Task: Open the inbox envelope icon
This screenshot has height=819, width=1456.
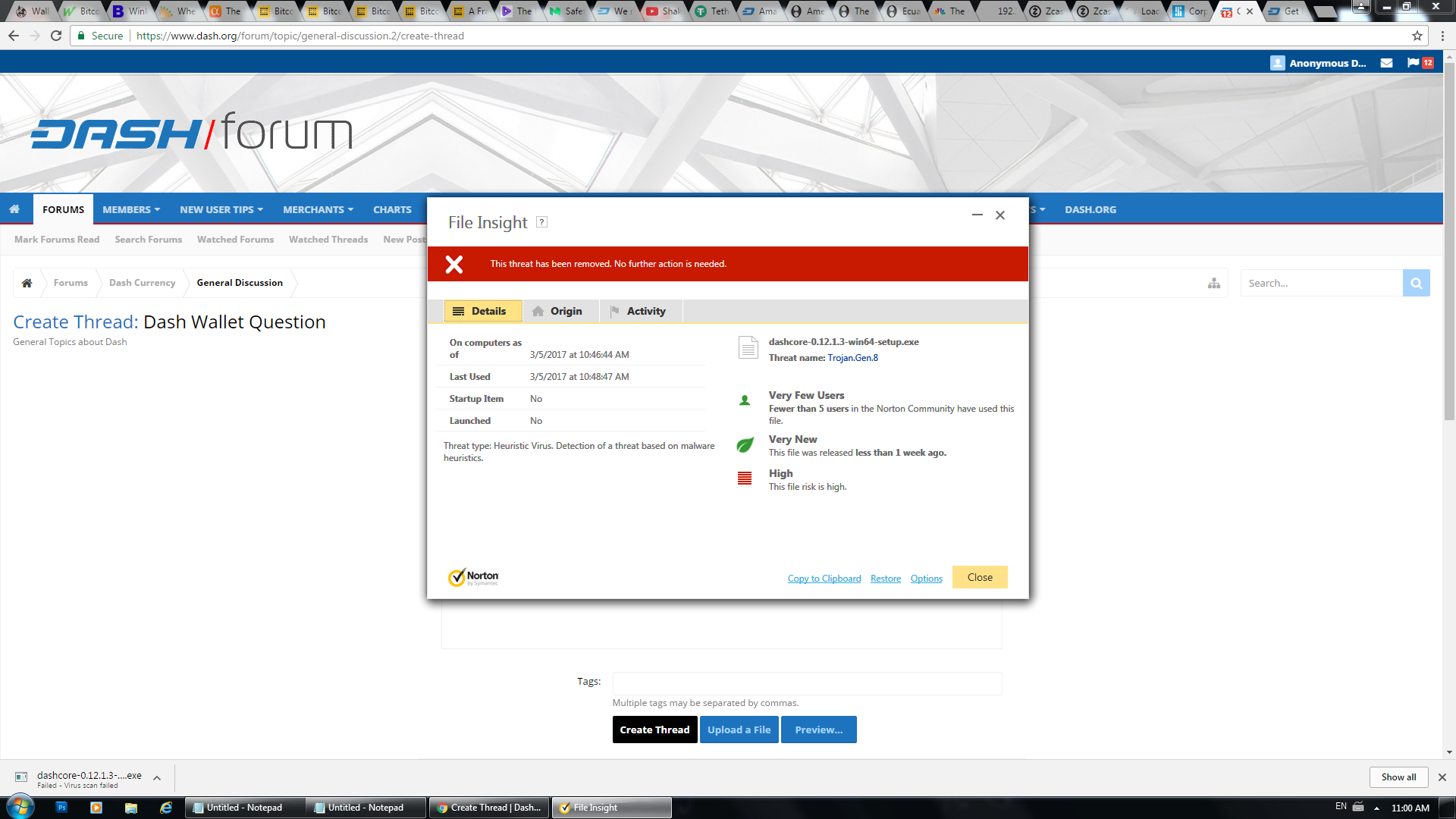Action: point(1386,63)
